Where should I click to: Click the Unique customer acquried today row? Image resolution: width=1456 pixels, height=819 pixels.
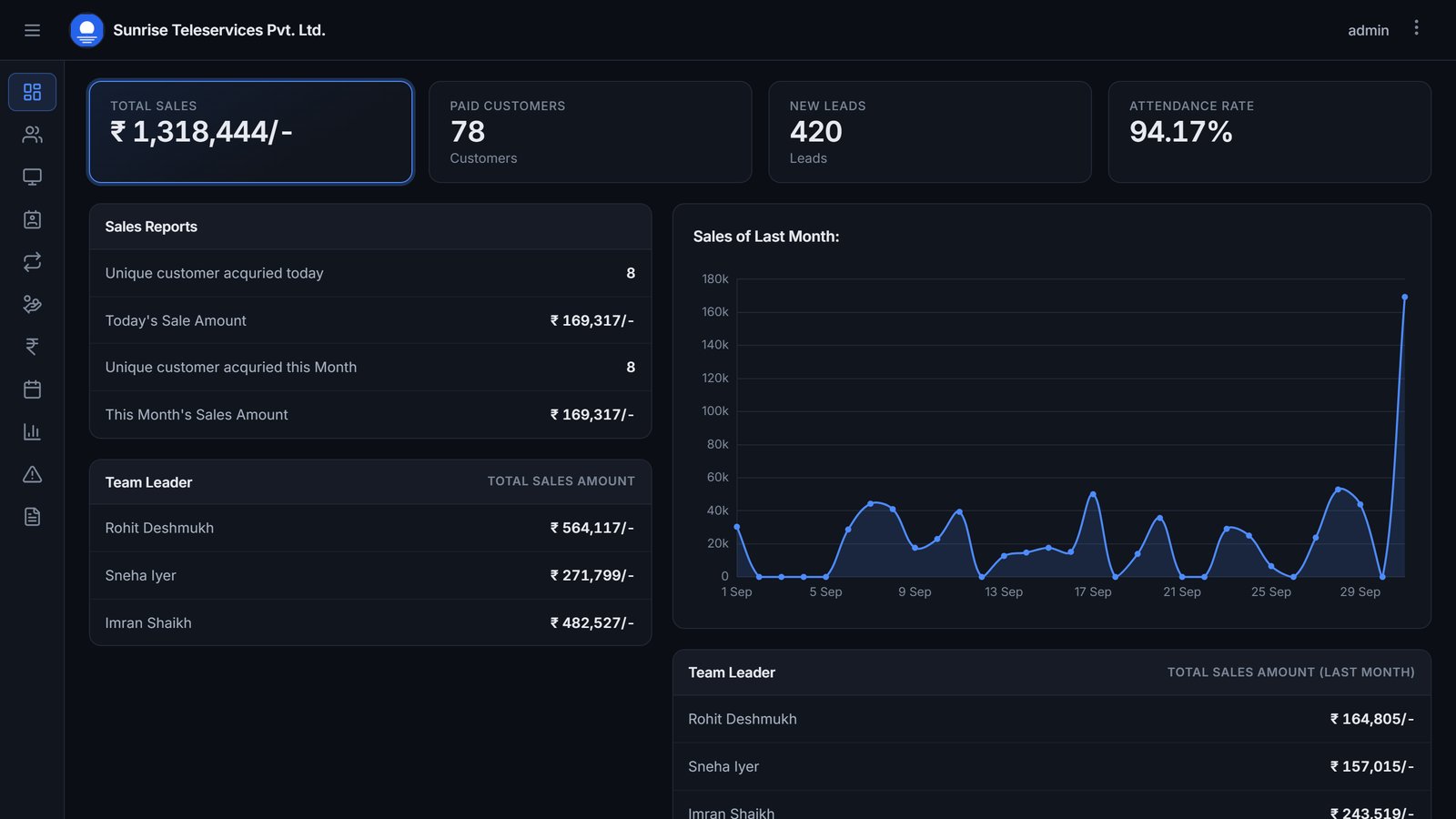(370, 273)
